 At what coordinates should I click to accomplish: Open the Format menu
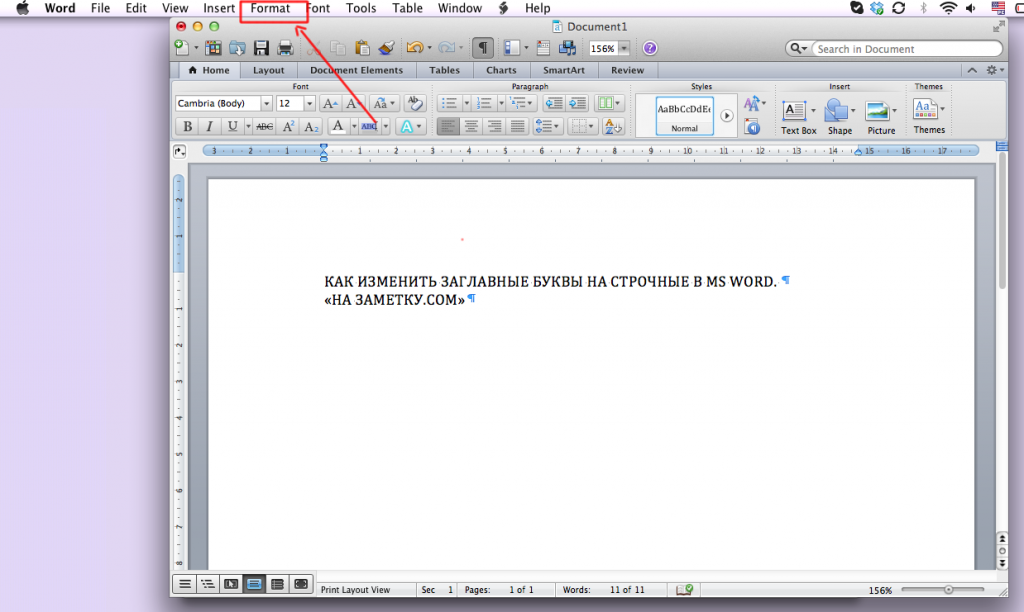click(270, 8)
